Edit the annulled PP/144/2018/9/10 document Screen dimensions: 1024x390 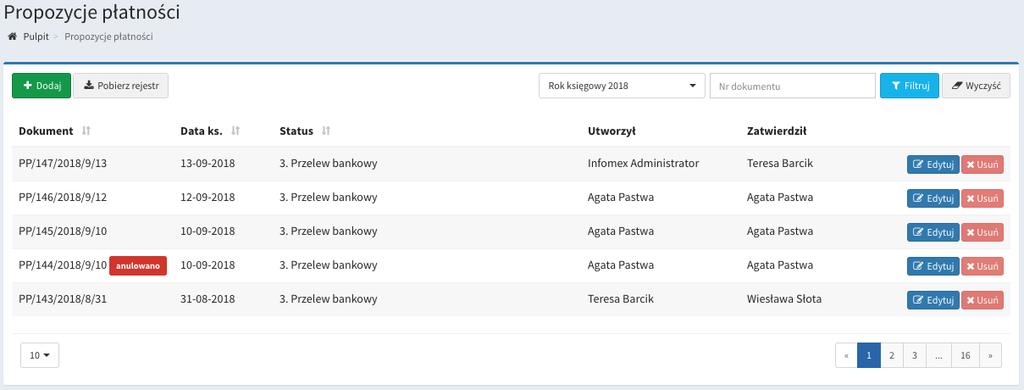pyautogui.click(x=933, y=266)
